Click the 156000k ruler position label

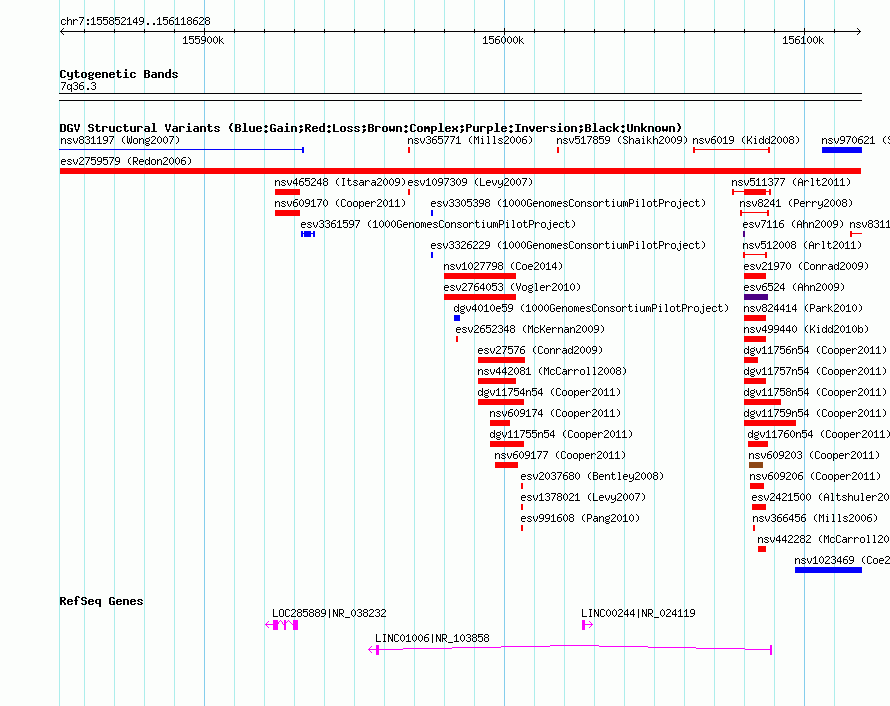tap(503, 40)
